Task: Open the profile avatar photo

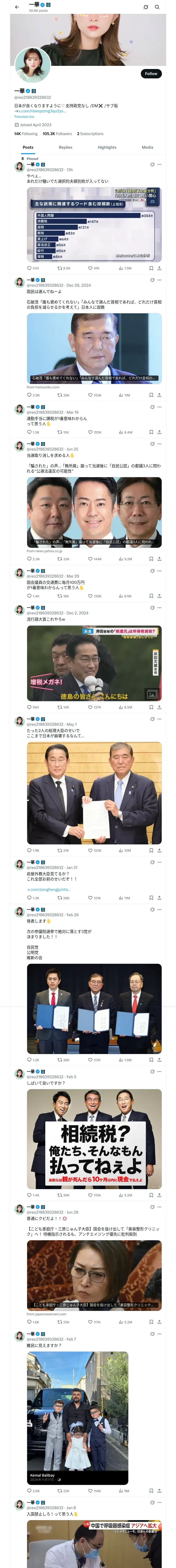Action: 33,65
